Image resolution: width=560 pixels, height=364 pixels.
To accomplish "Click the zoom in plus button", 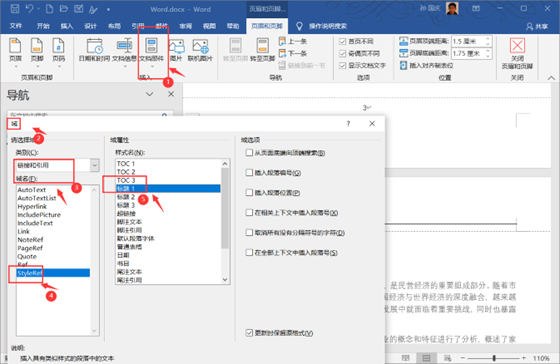I will (x=524, y=358).
